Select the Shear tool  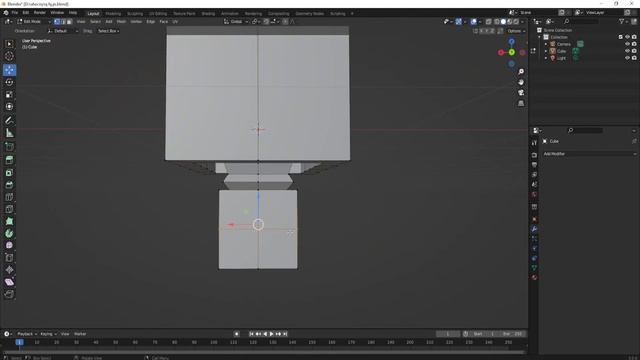9,282
